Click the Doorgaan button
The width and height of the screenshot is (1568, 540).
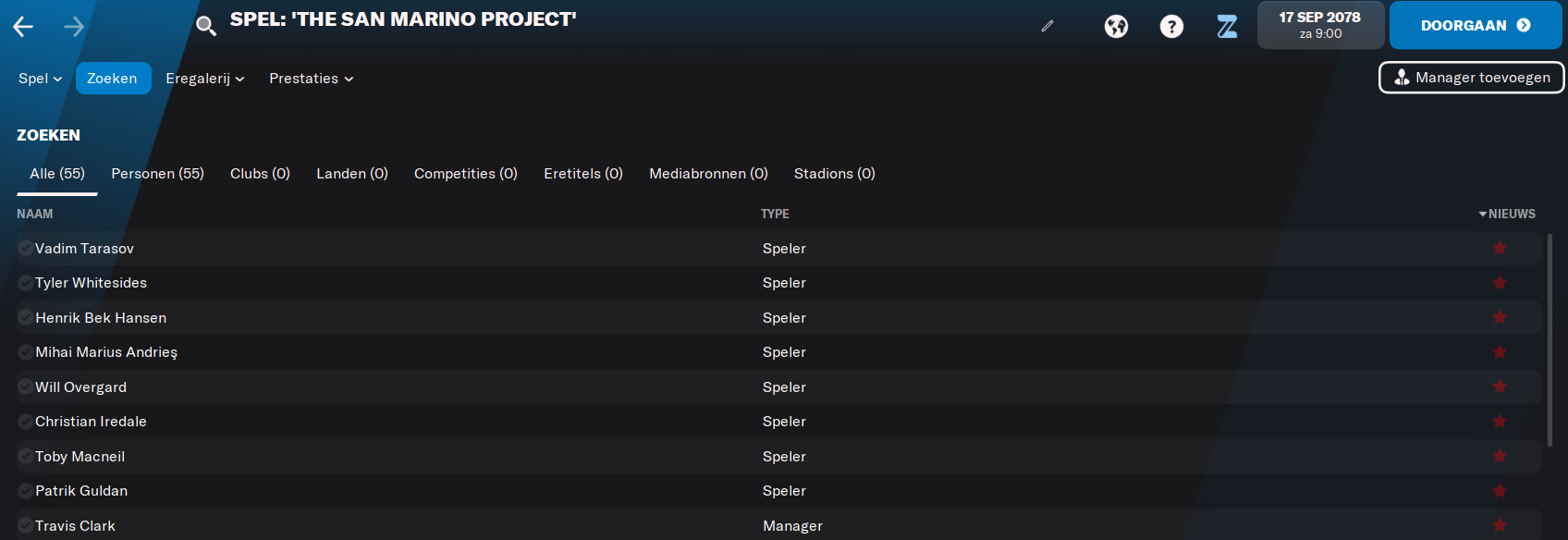[1476, 25]
